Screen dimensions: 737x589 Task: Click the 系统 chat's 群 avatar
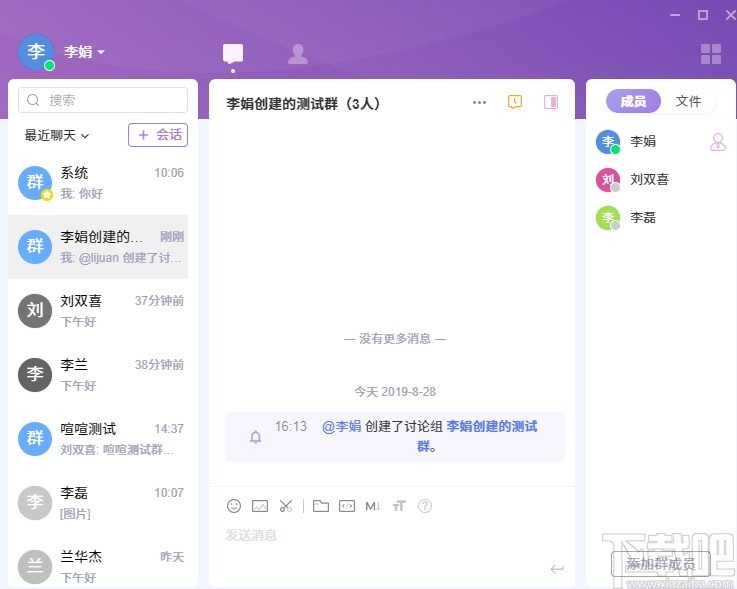35,182
